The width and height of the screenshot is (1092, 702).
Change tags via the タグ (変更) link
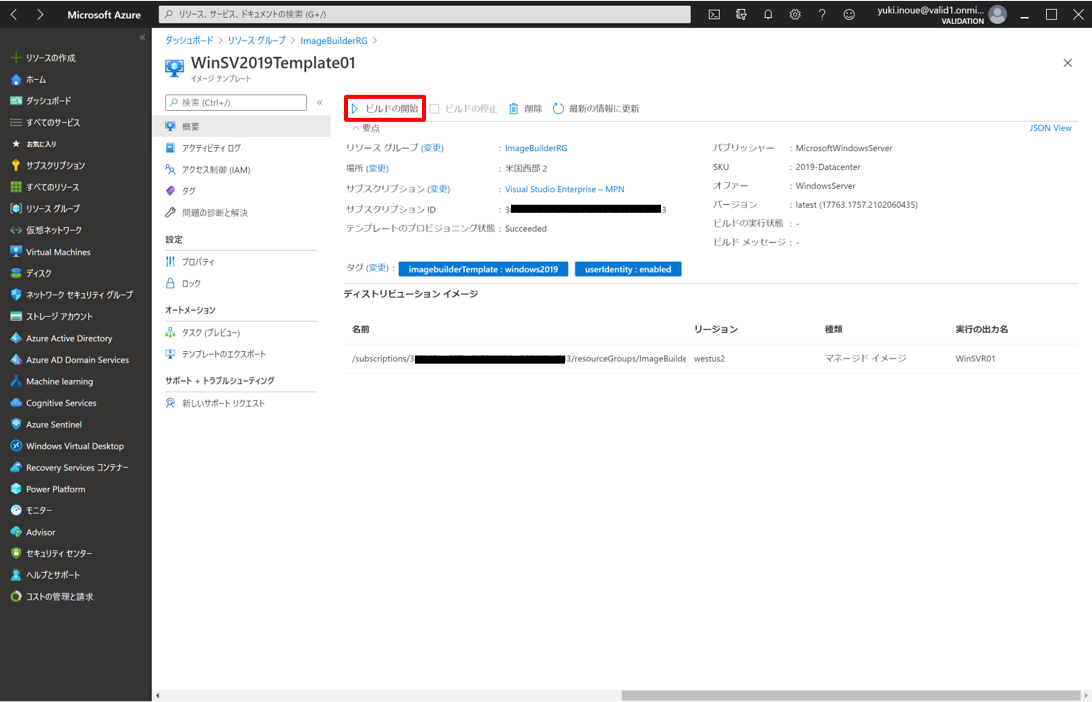coord(377,268)
